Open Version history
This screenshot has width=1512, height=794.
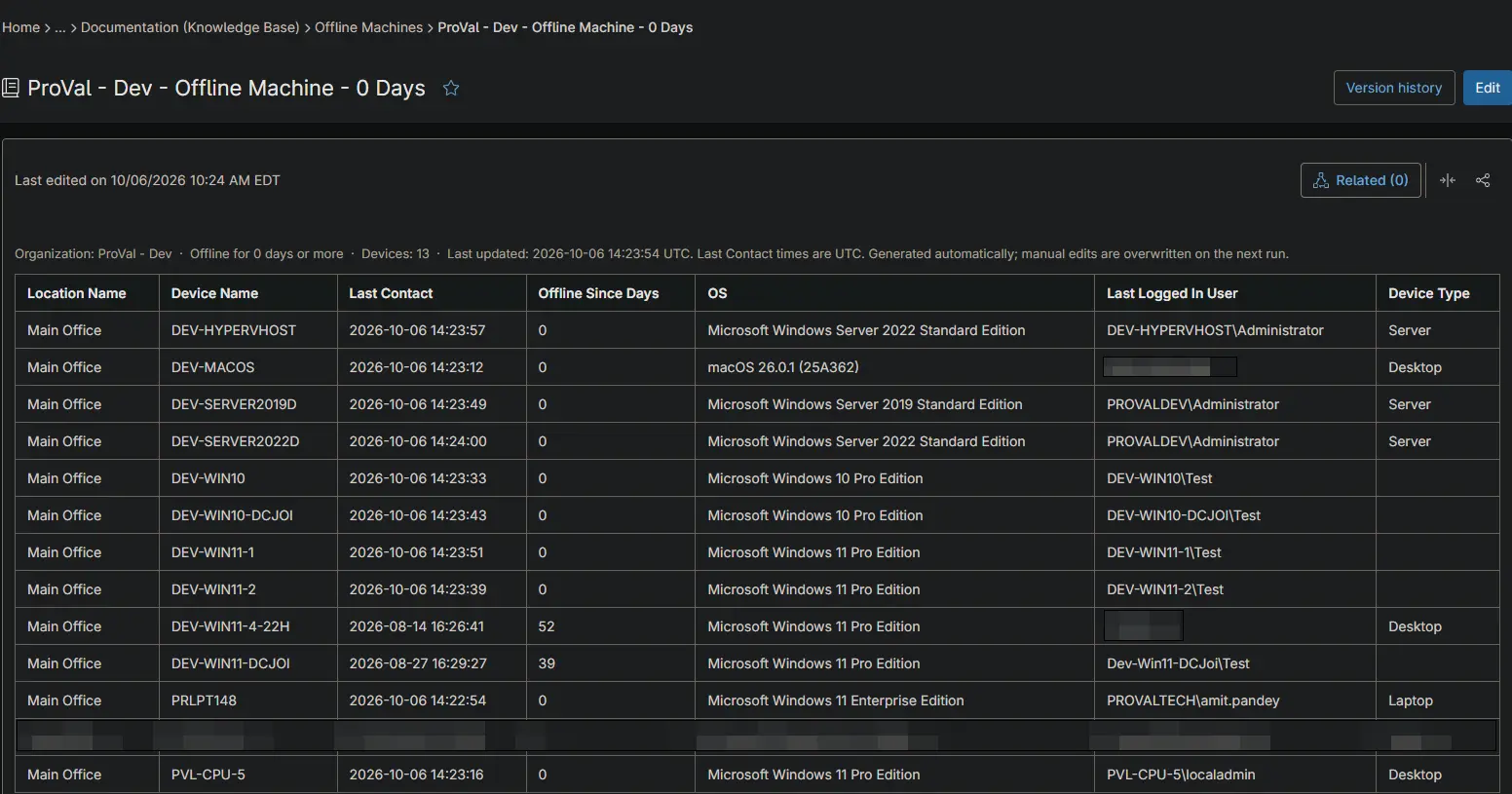pyautogui.click(x=1394, y=88)
